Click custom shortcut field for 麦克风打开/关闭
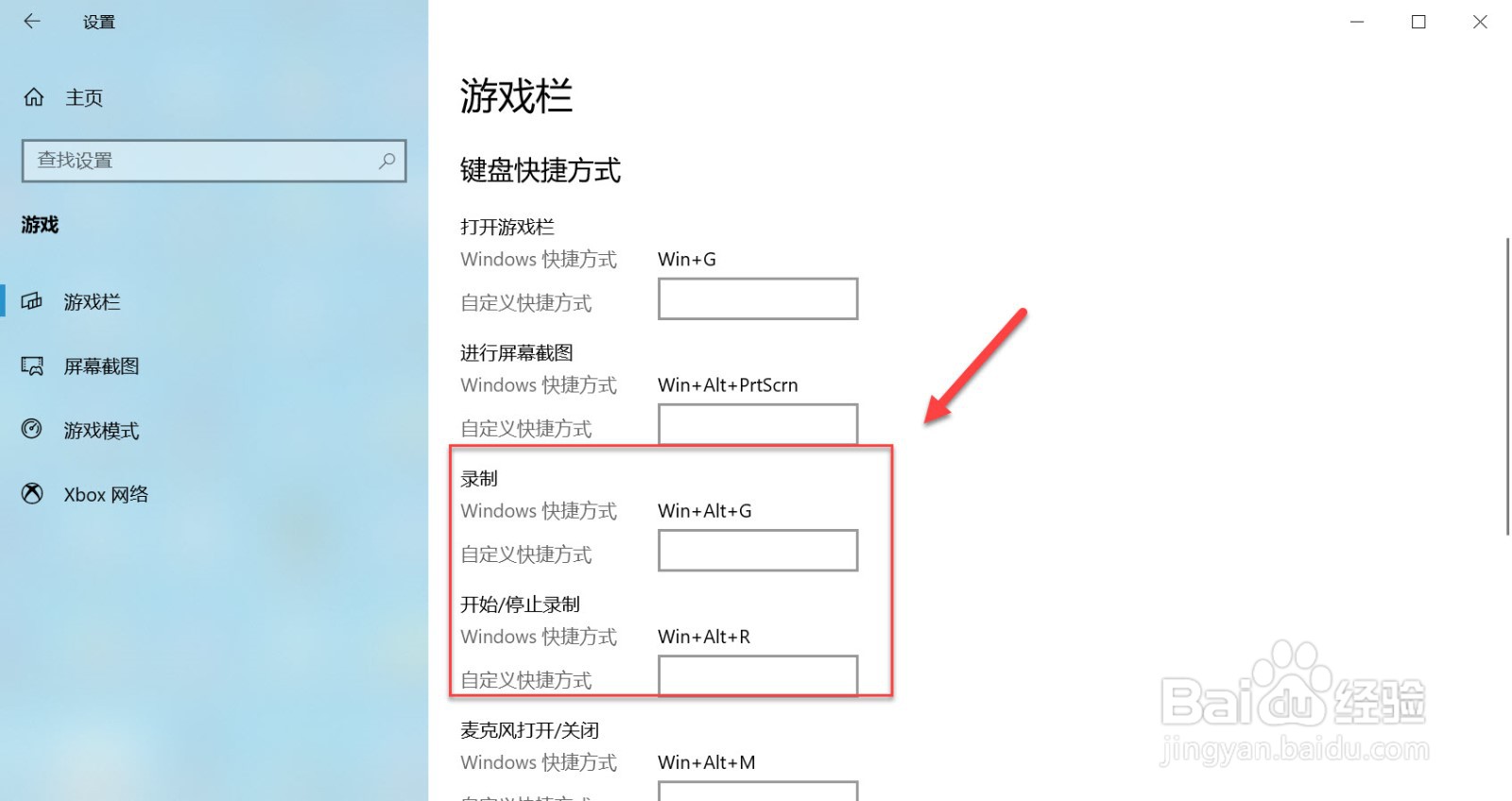The image size is (1512, 801). [758, 792]
